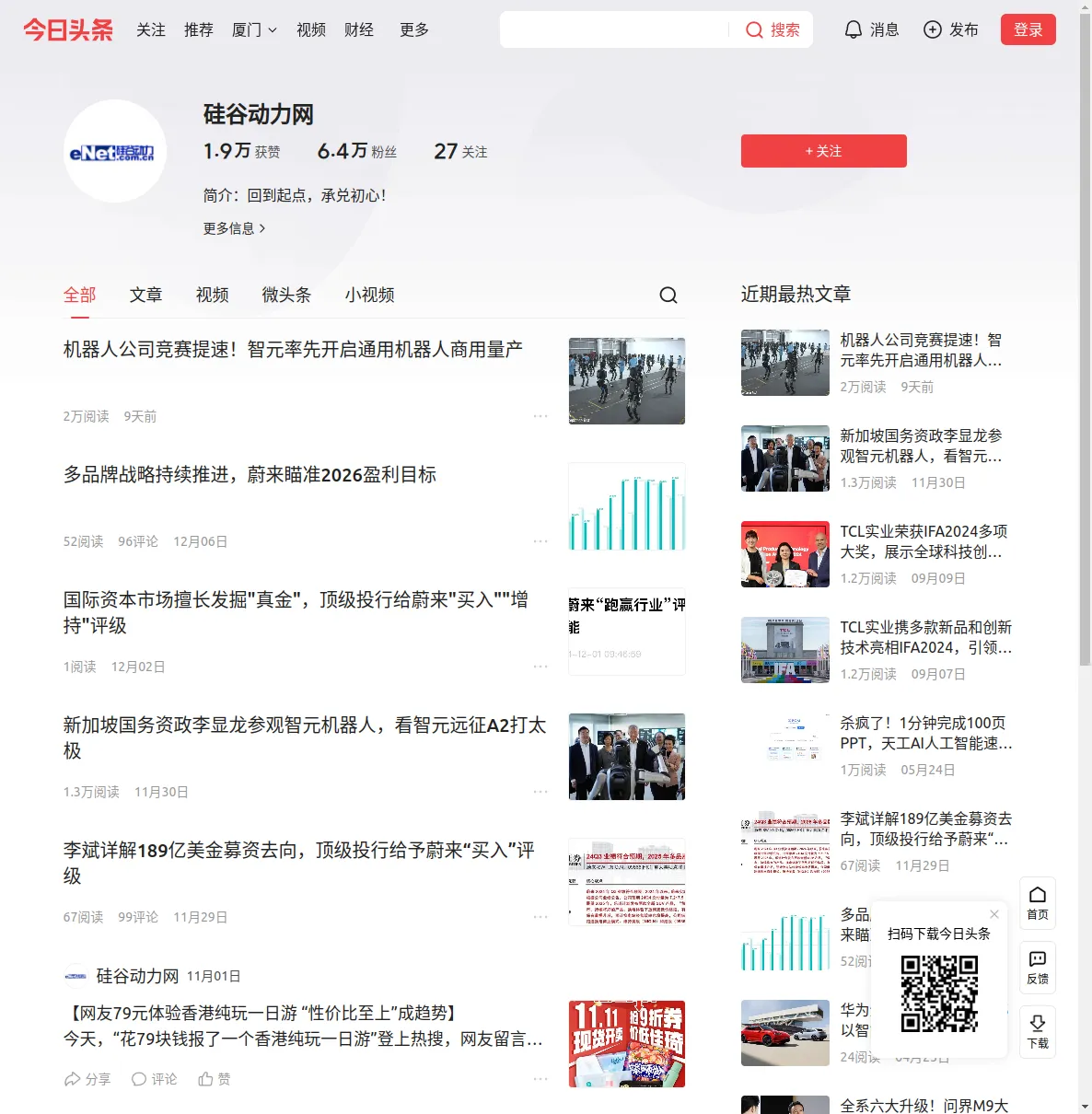
Task: Open notifications bell 消息
Action: [x=871, y=29]
